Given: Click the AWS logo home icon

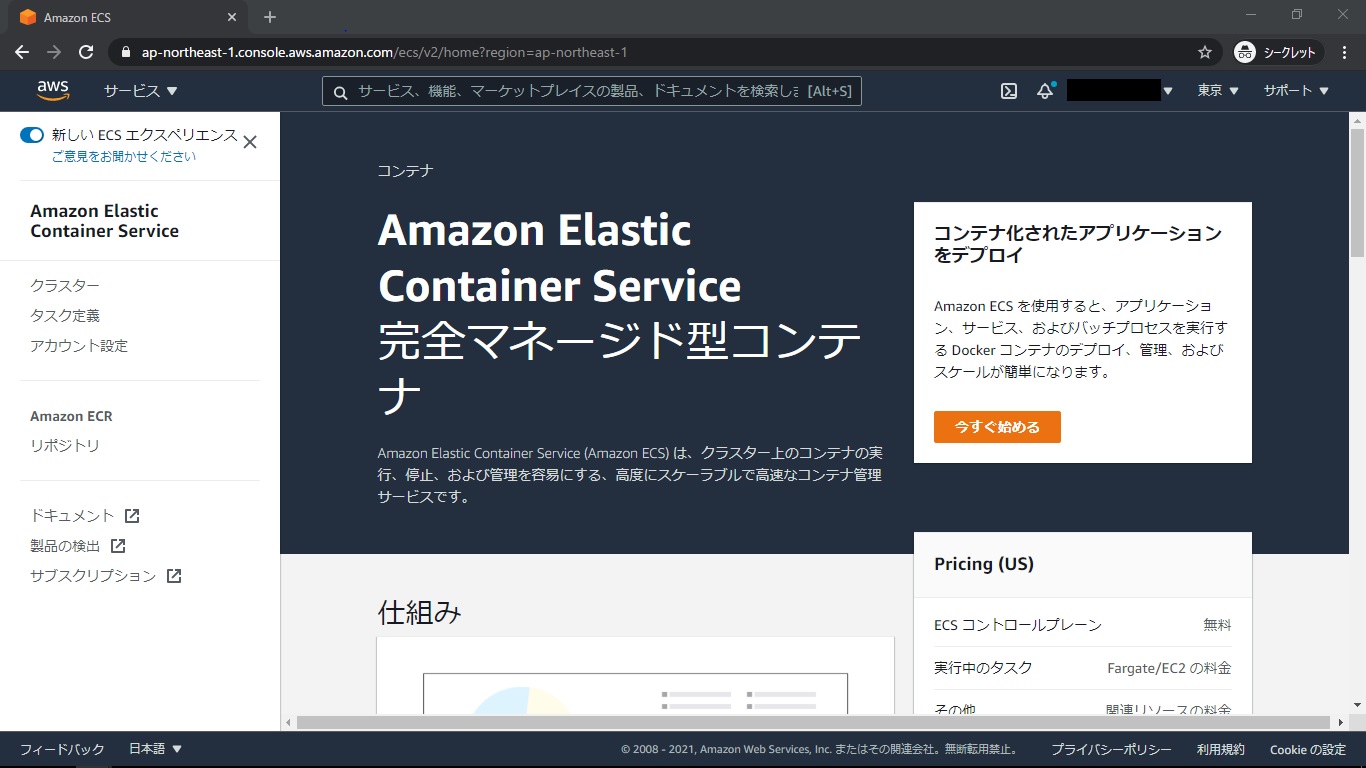Looking at the screenshot, I should (x=53, y=91).
